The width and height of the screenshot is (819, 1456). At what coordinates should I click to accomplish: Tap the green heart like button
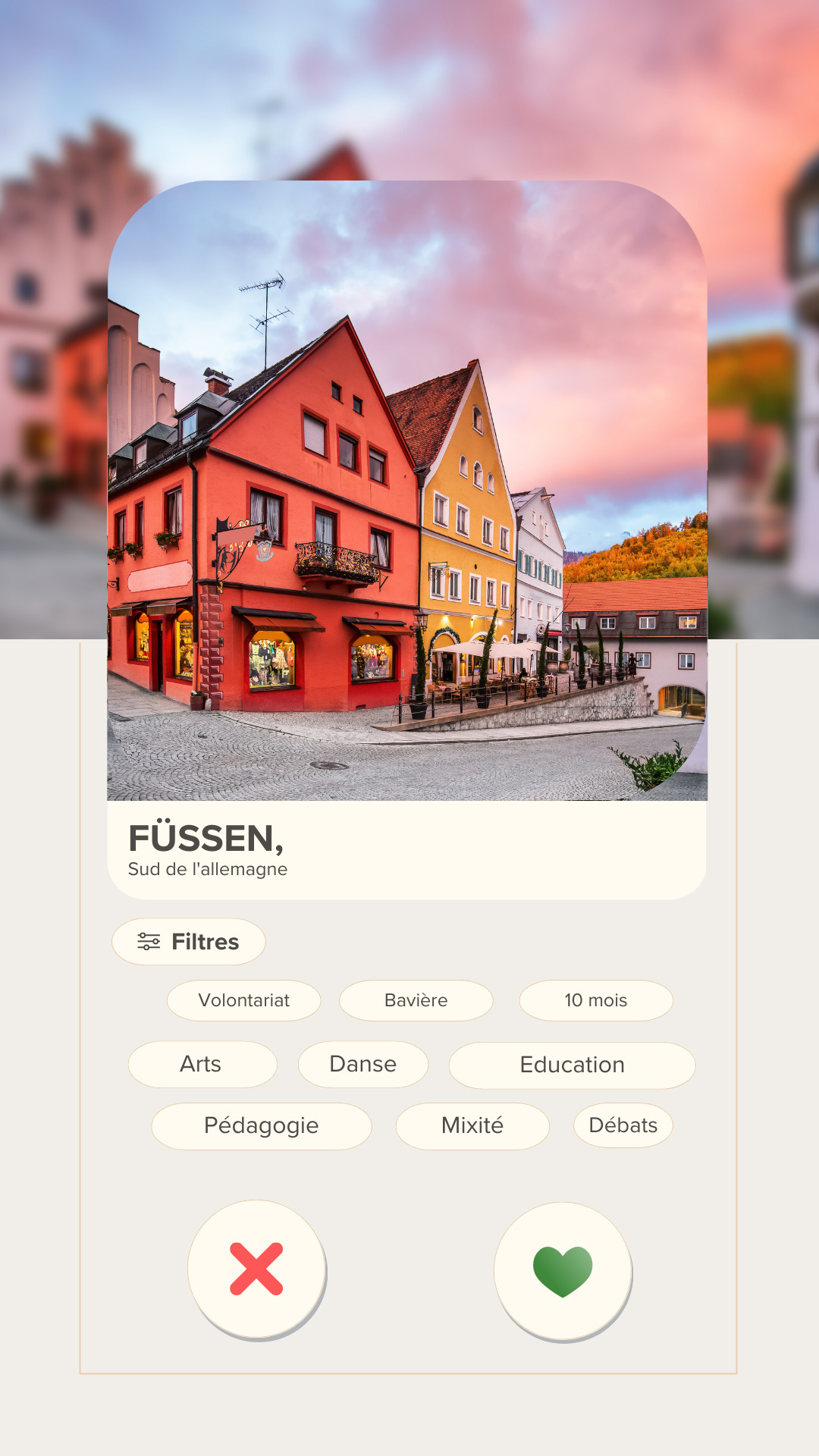click(563, 1271)
